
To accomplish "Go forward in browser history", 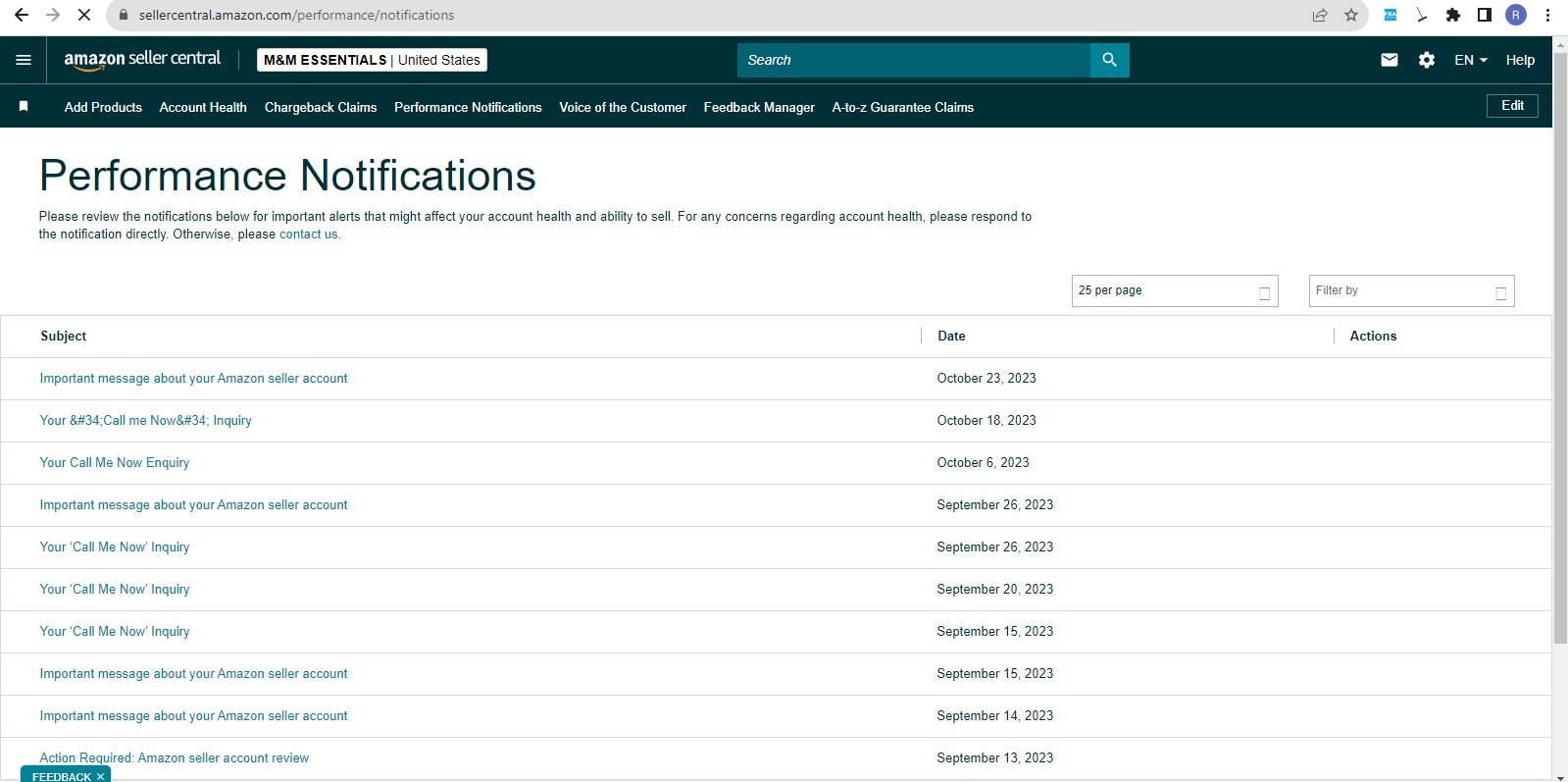I will [53, 15].
